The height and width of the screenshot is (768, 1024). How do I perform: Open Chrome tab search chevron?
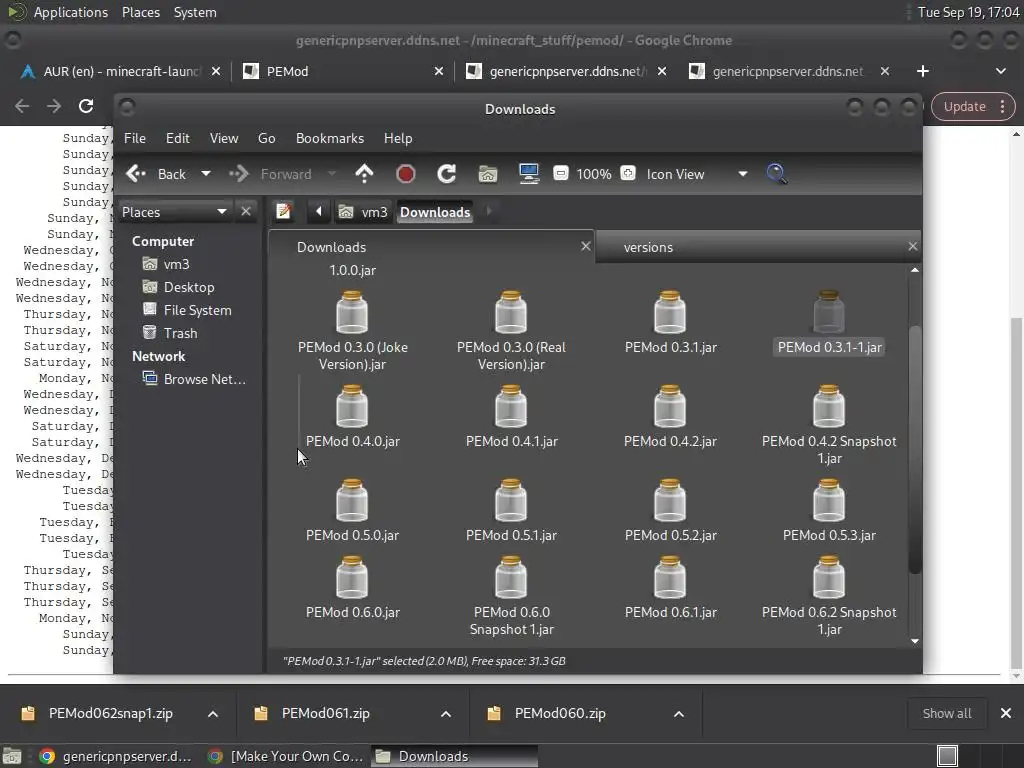pyautogui.click(x=1000, y=71)
